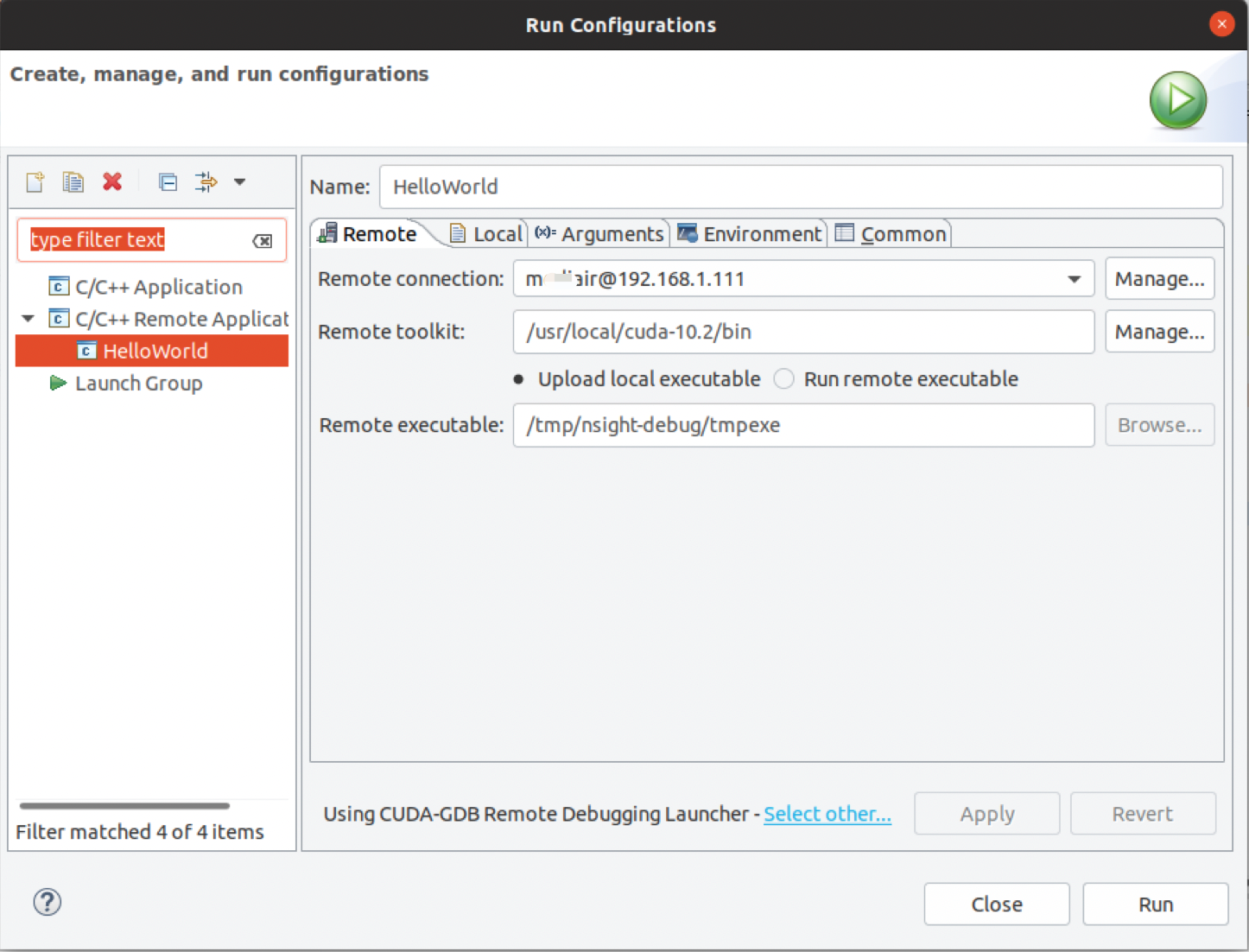The image size is (1249, 952).
Task: Open the Remote connection dropdown
Action: click(1074, 278)
